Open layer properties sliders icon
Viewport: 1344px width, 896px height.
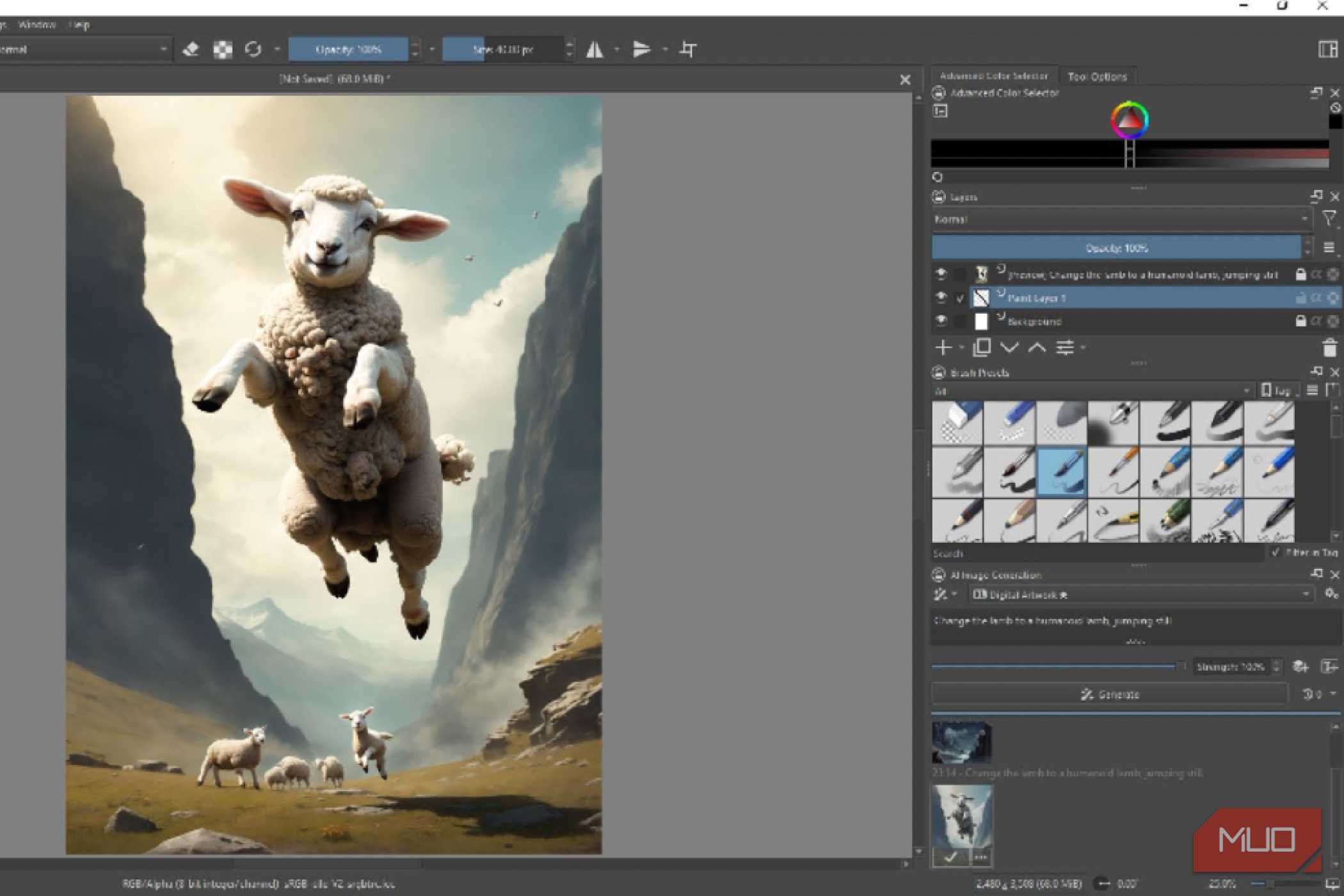pyautogui.click(x=1065, y=348)
